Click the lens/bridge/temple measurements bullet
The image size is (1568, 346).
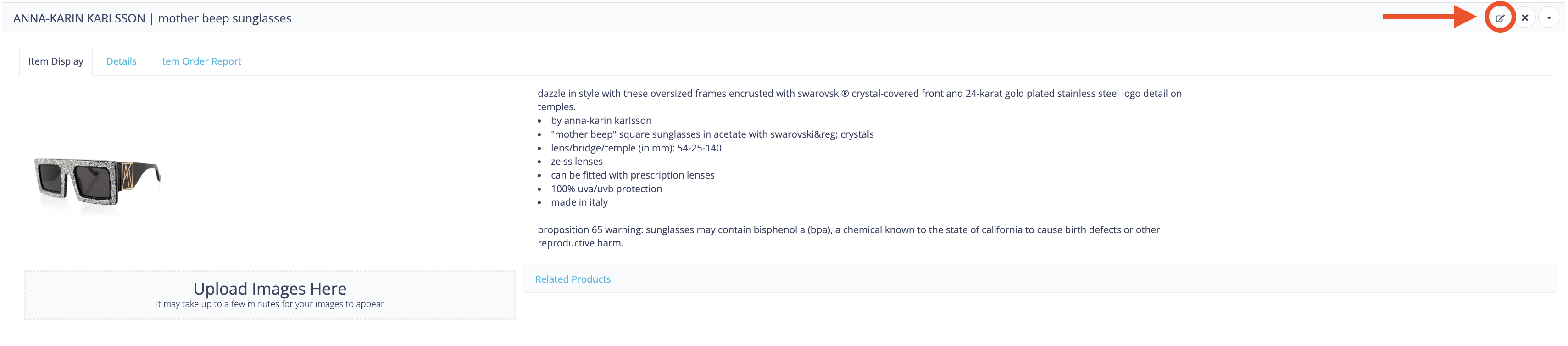point(636,148)
